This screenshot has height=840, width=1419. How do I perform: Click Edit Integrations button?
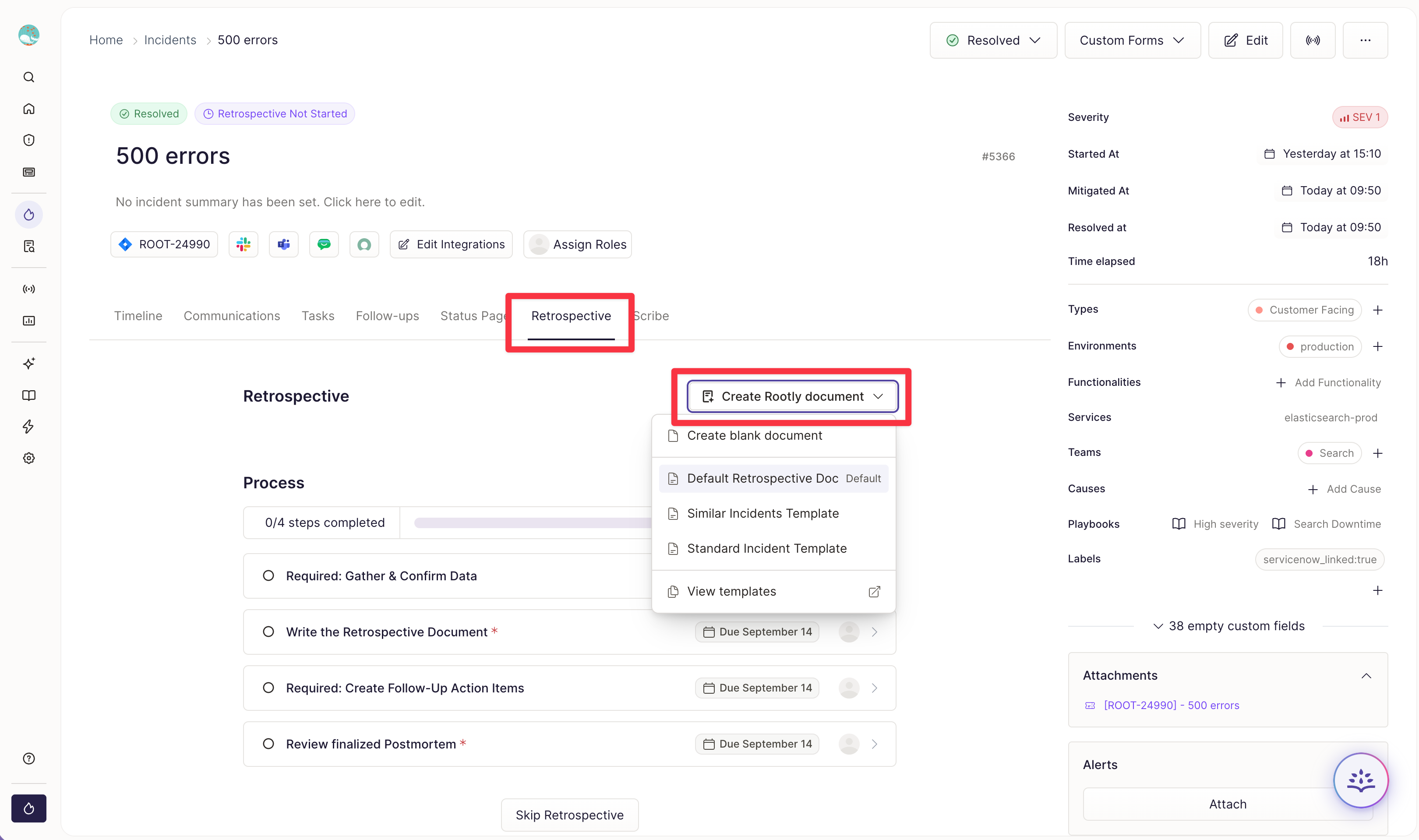(x=451, y=244)
